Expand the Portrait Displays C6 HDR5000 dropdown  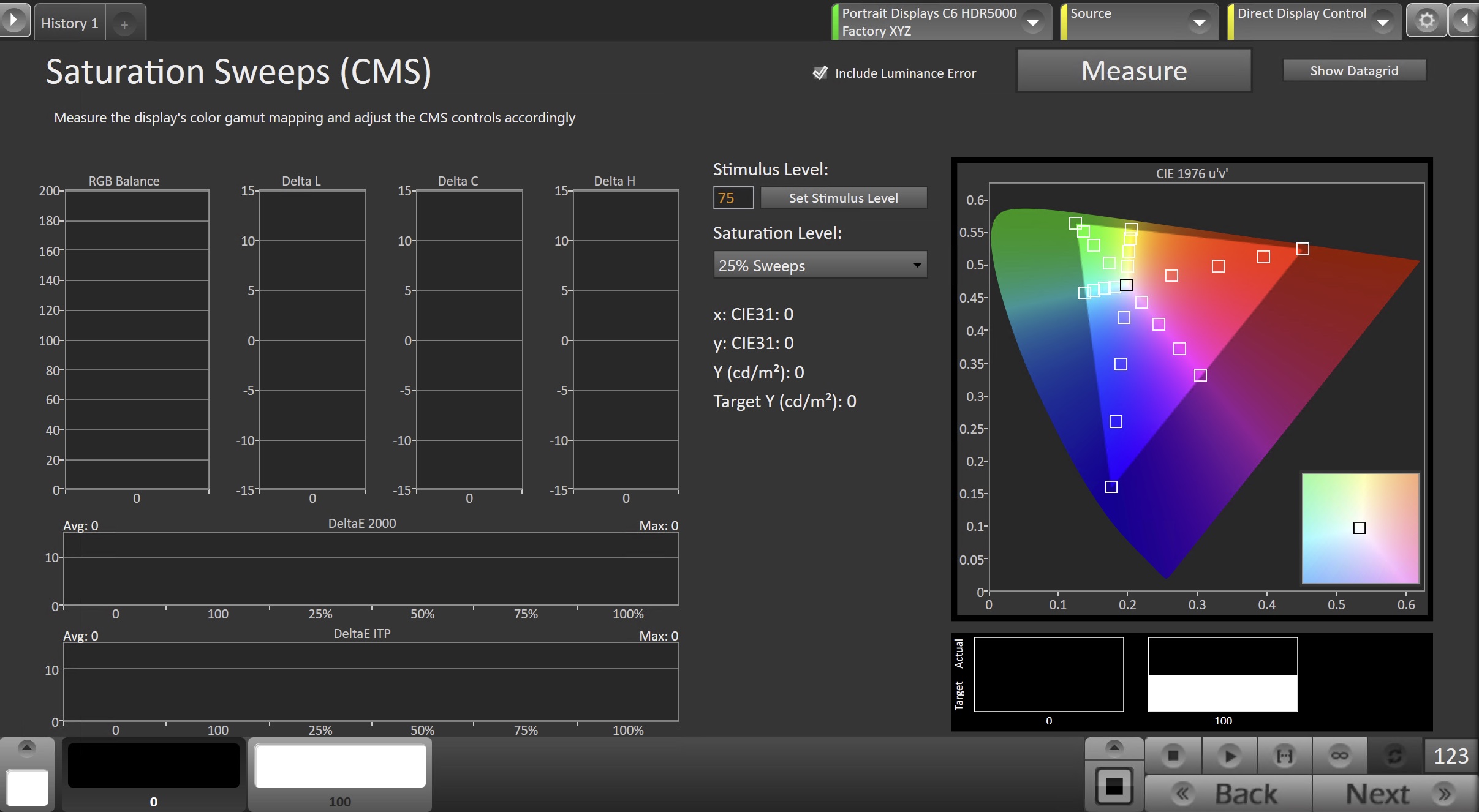click(x=1033, y=23)
